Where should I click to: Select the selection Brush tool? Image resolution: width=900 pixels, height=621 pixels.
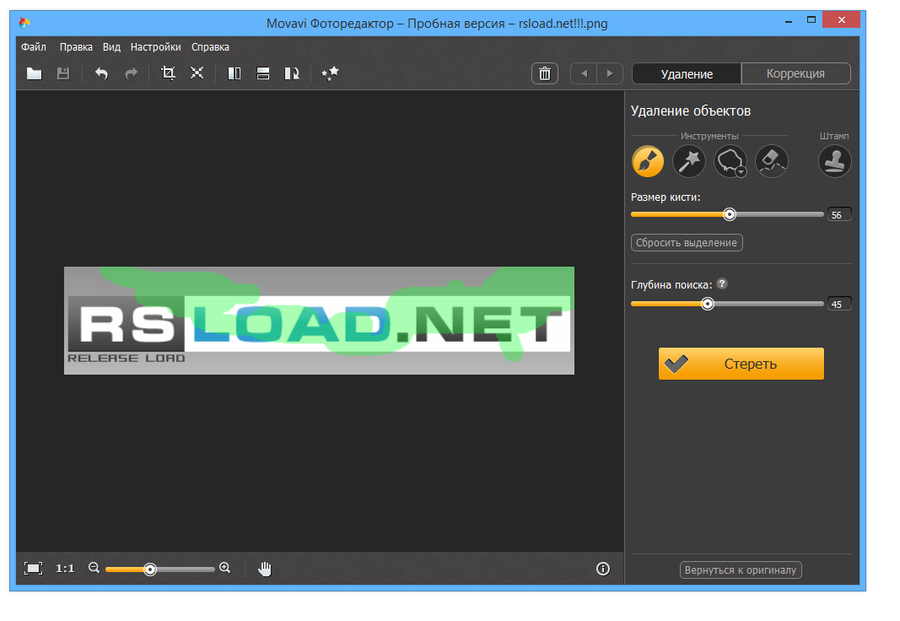click(647, 161)
